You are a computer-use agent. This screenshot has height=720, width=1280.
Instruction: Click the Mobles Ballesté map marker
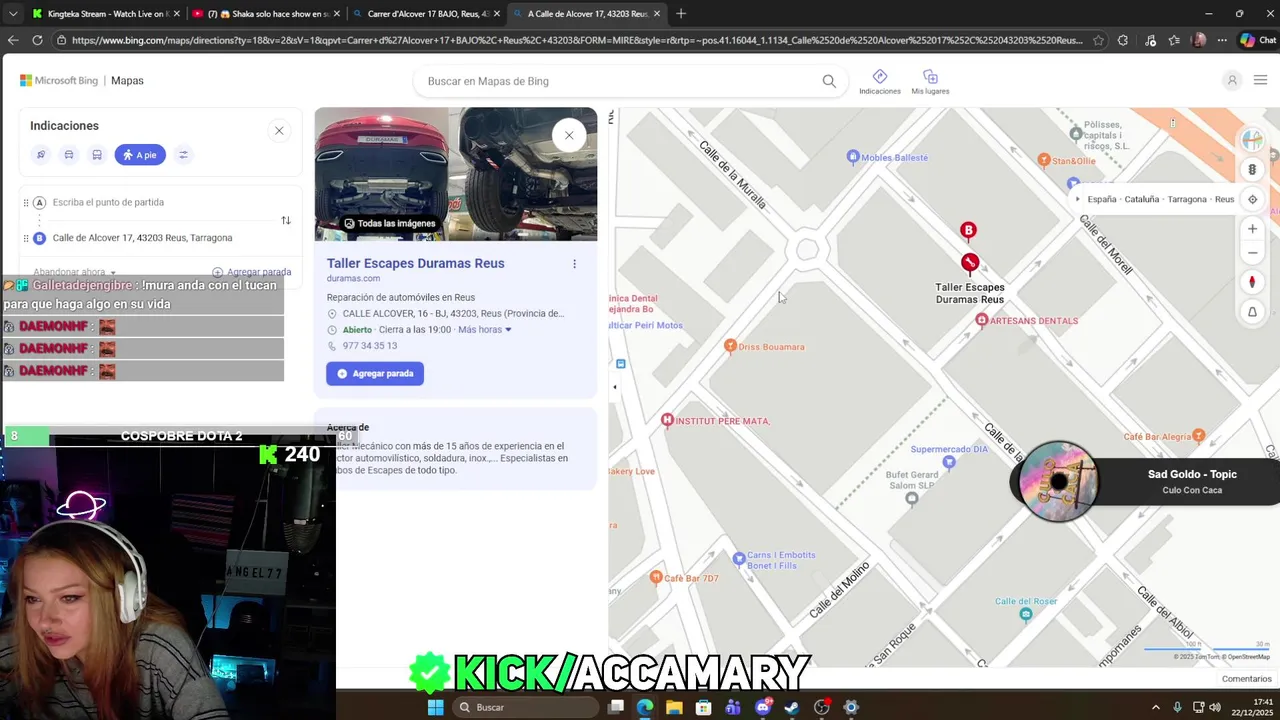(x=853, y=156)
